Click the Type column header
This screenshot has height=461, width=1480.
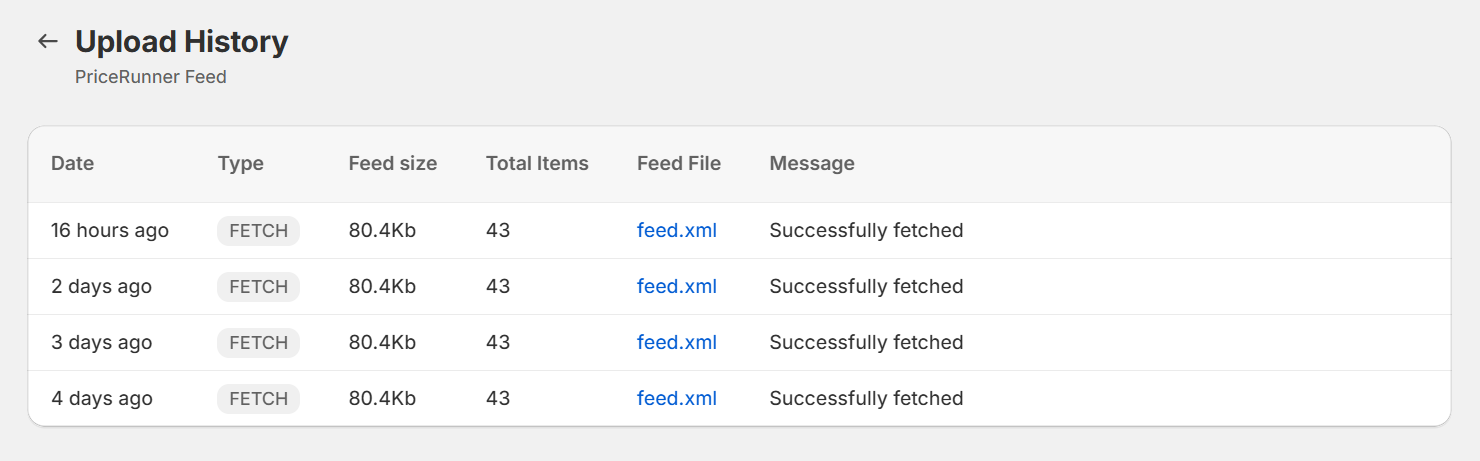[241, 163]
